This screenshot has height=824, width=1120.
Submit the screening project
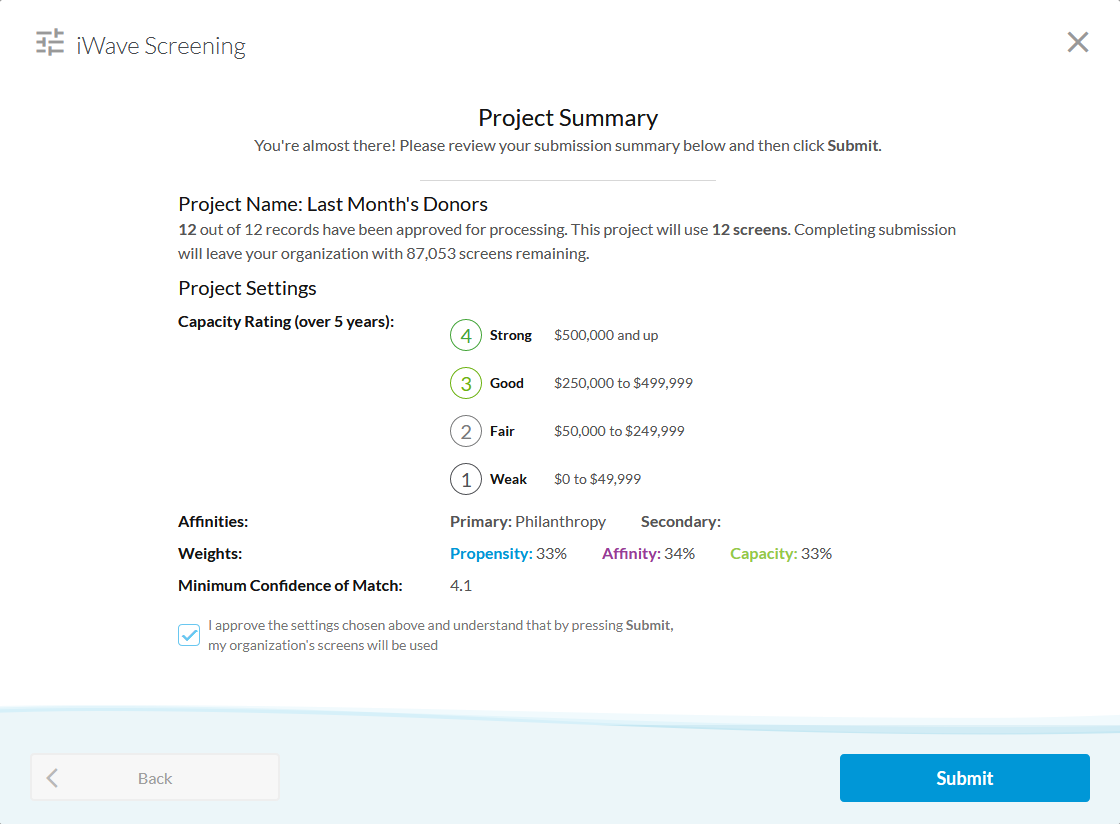[x=963, y=778]
